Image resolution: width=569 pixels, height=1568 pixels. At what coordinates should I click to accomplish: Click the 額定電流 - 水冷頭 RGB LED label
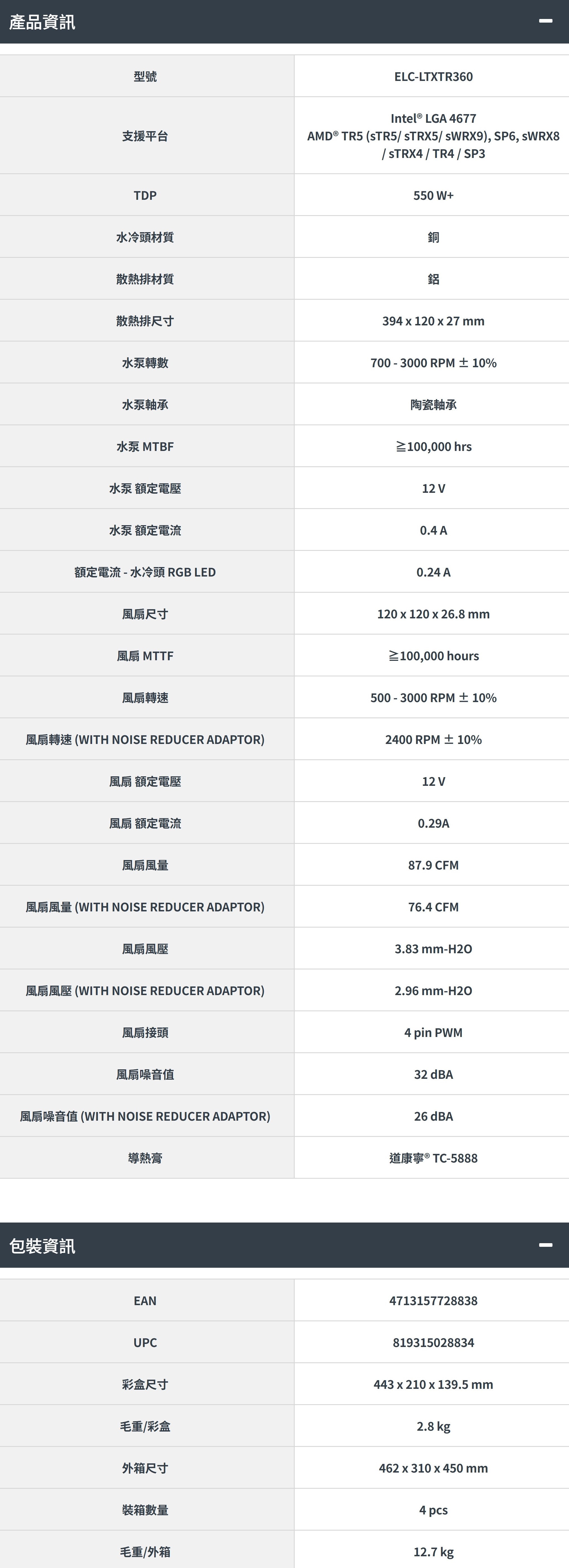click(x=145, y=572)
